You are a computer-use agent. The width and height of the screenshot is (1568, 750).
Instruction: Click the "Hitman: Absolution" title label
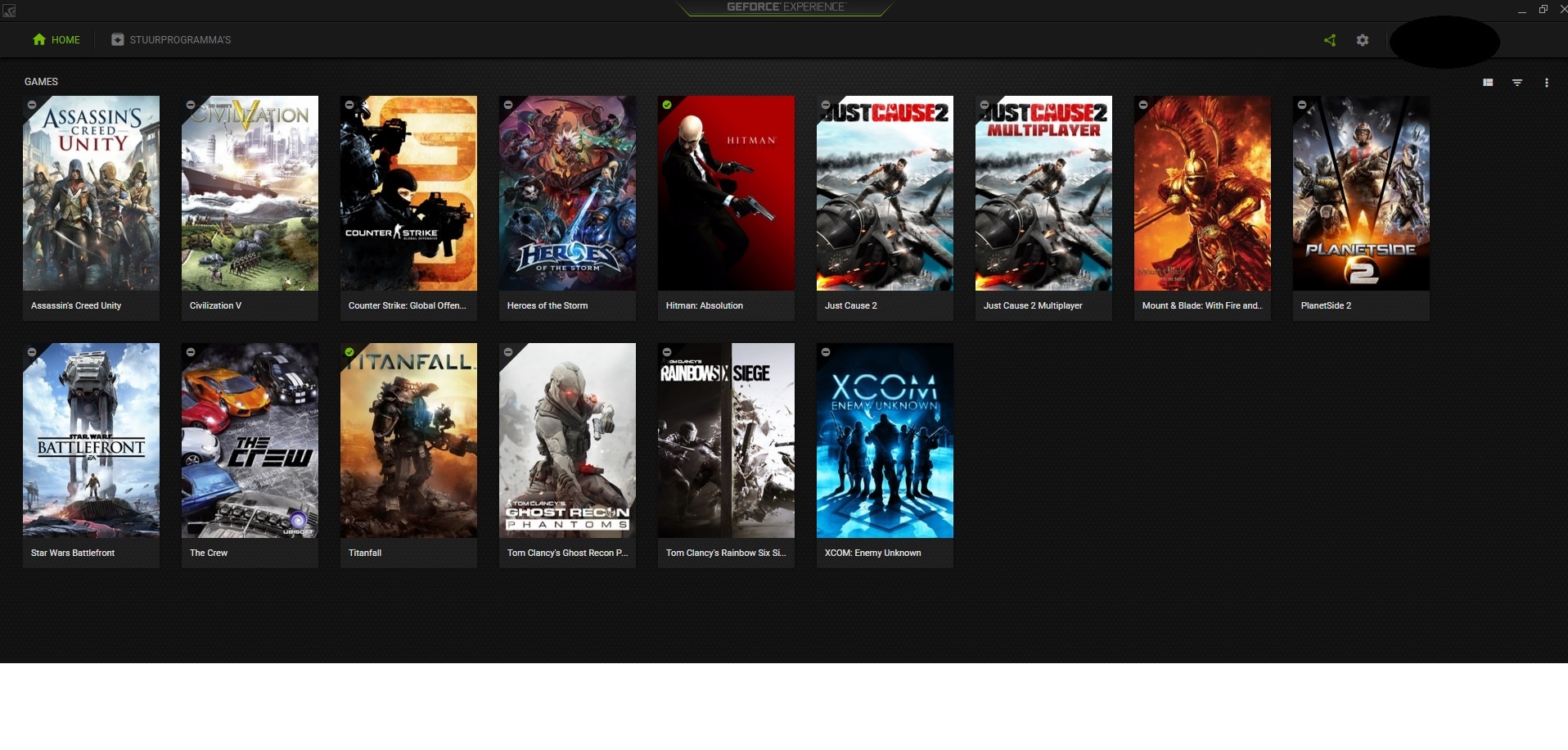click(705, 305)
